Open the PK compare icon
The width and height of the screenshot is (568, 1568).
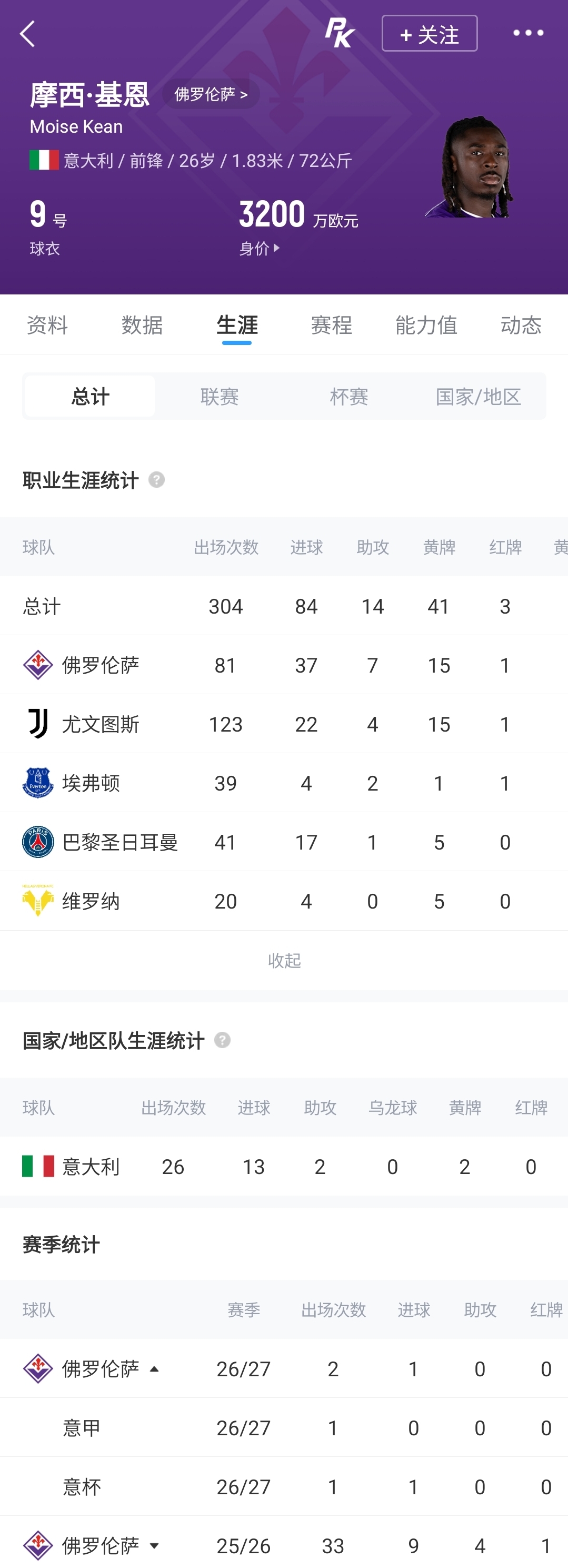pos(340,33)
